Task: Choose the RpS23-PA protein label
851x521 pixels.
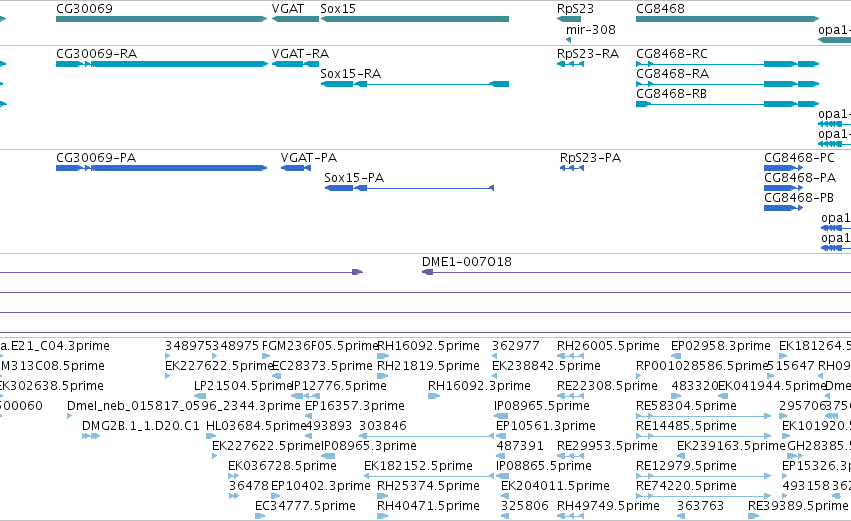Action: tap(590, 157)
